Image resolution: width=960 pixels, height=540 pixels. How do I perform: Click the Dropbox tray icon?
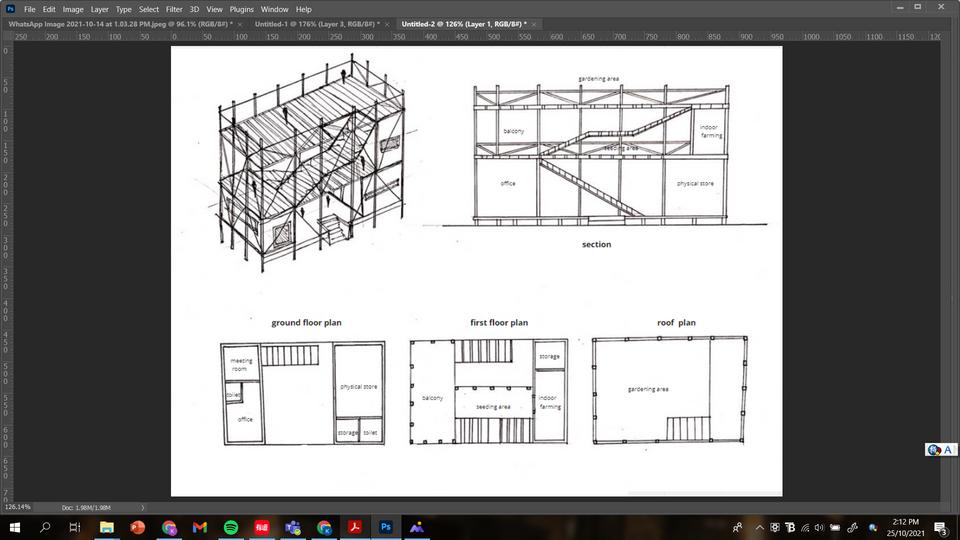click(x=774, y=527)
